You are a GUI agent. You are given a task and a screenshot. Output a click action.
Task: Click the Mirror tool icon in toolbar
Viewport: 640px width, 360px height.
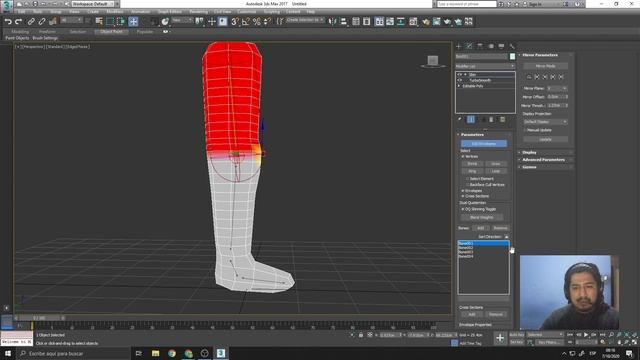pos(333,21)
